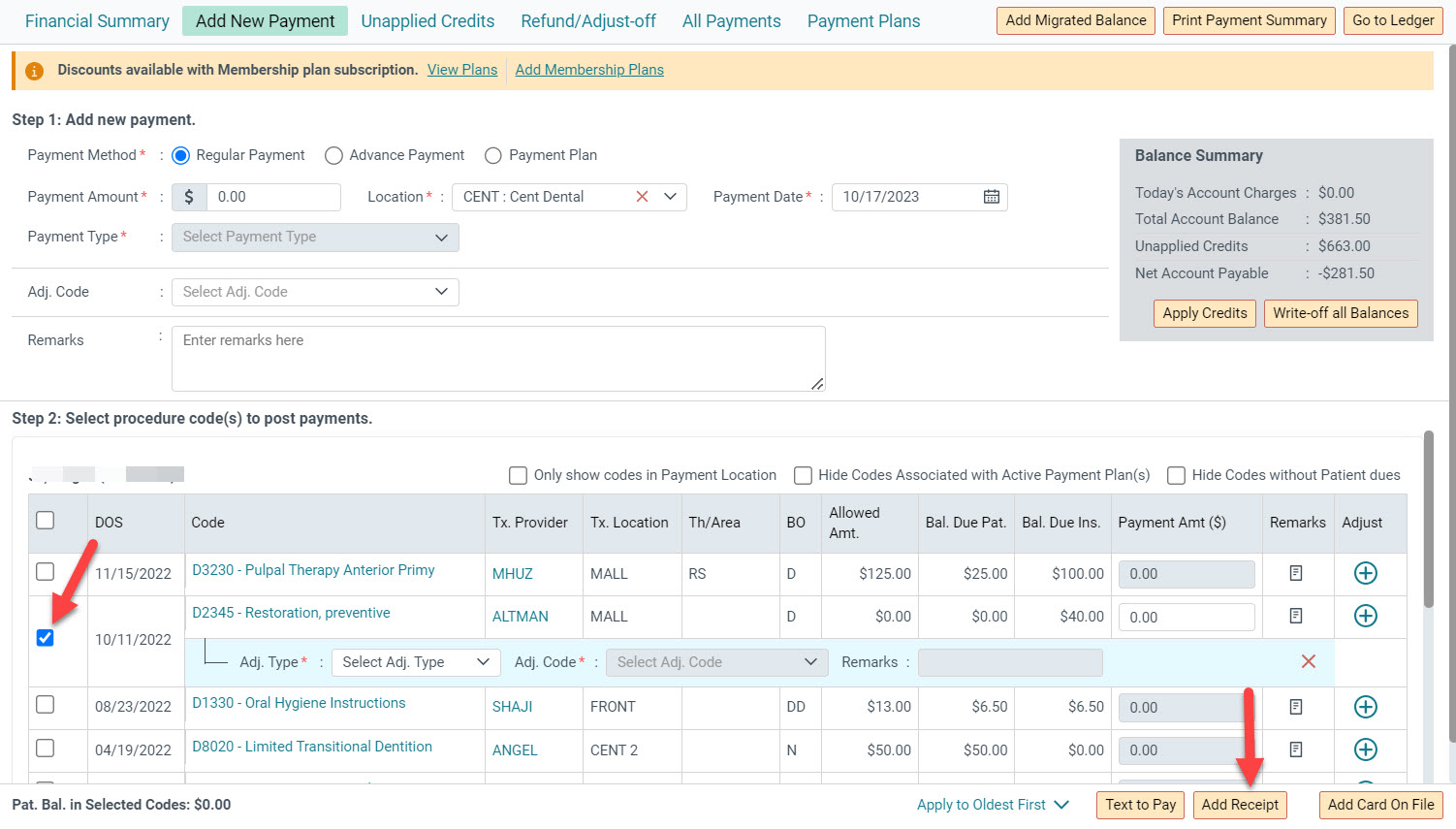Switch to the Financial Summary tab
The width and height of the screenshot is (1456, 829).
point(97,21)
